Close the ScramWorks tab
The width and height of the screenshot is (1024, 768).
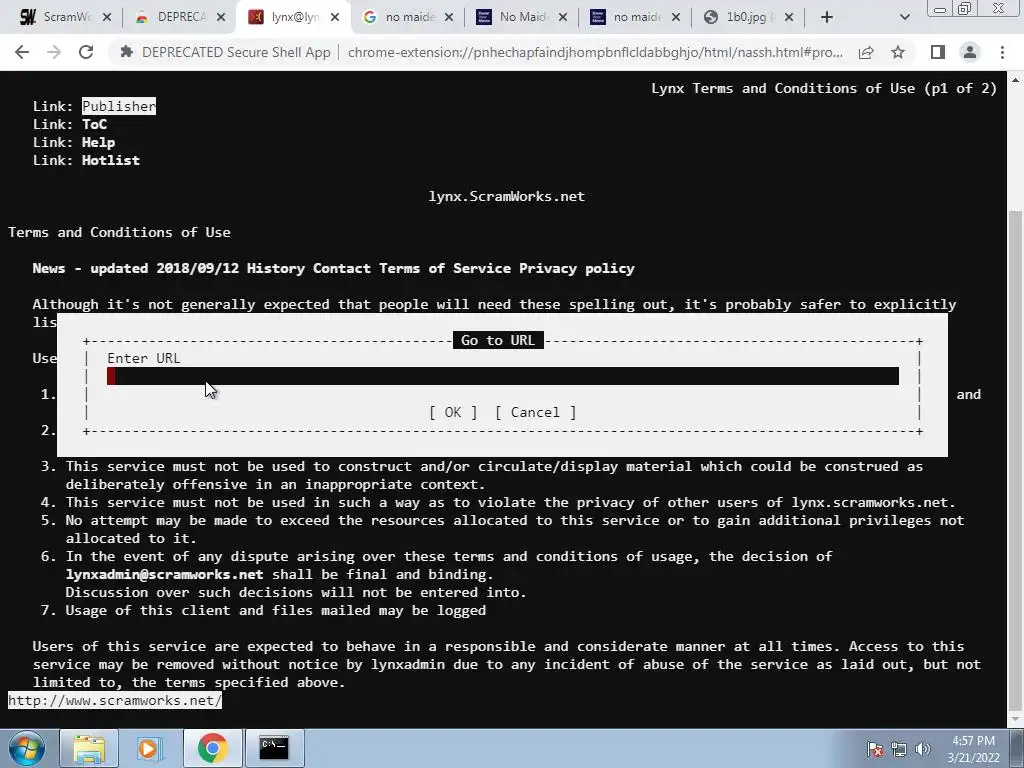[107, 17]
